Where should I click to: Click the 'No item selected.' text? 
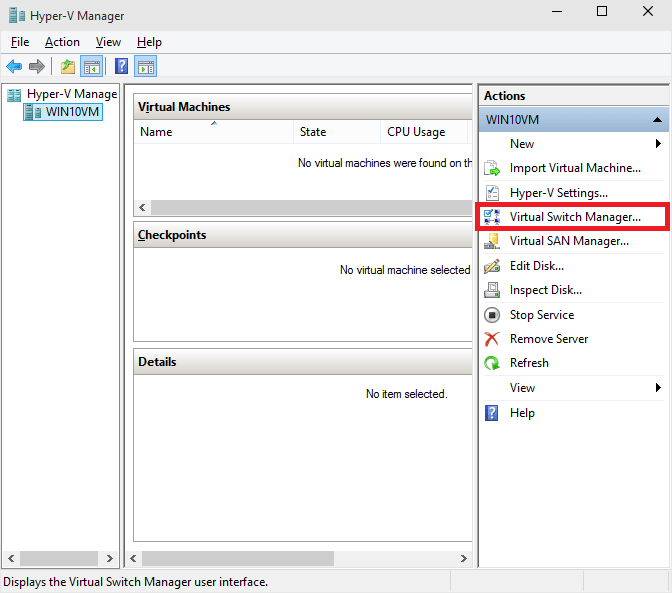407,394
